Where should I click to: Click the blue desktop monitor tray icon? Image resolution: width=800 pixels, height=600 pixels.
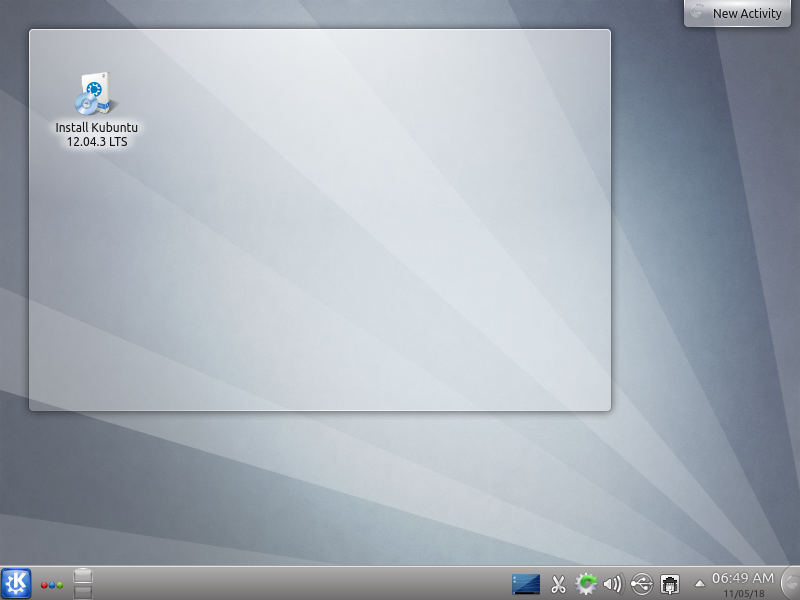click(x=525, y=584)
